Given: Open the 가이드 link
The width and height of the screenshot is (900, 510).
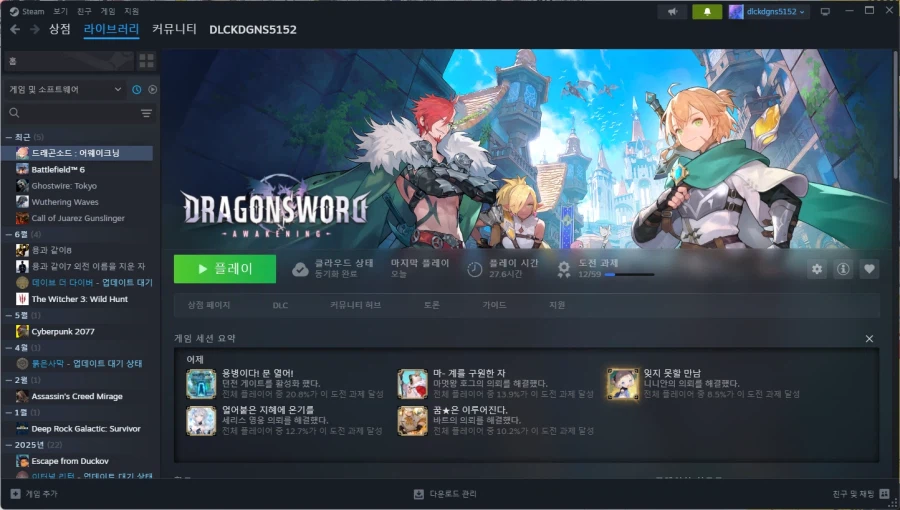Looking at the screenshot, I should (494, 305).
